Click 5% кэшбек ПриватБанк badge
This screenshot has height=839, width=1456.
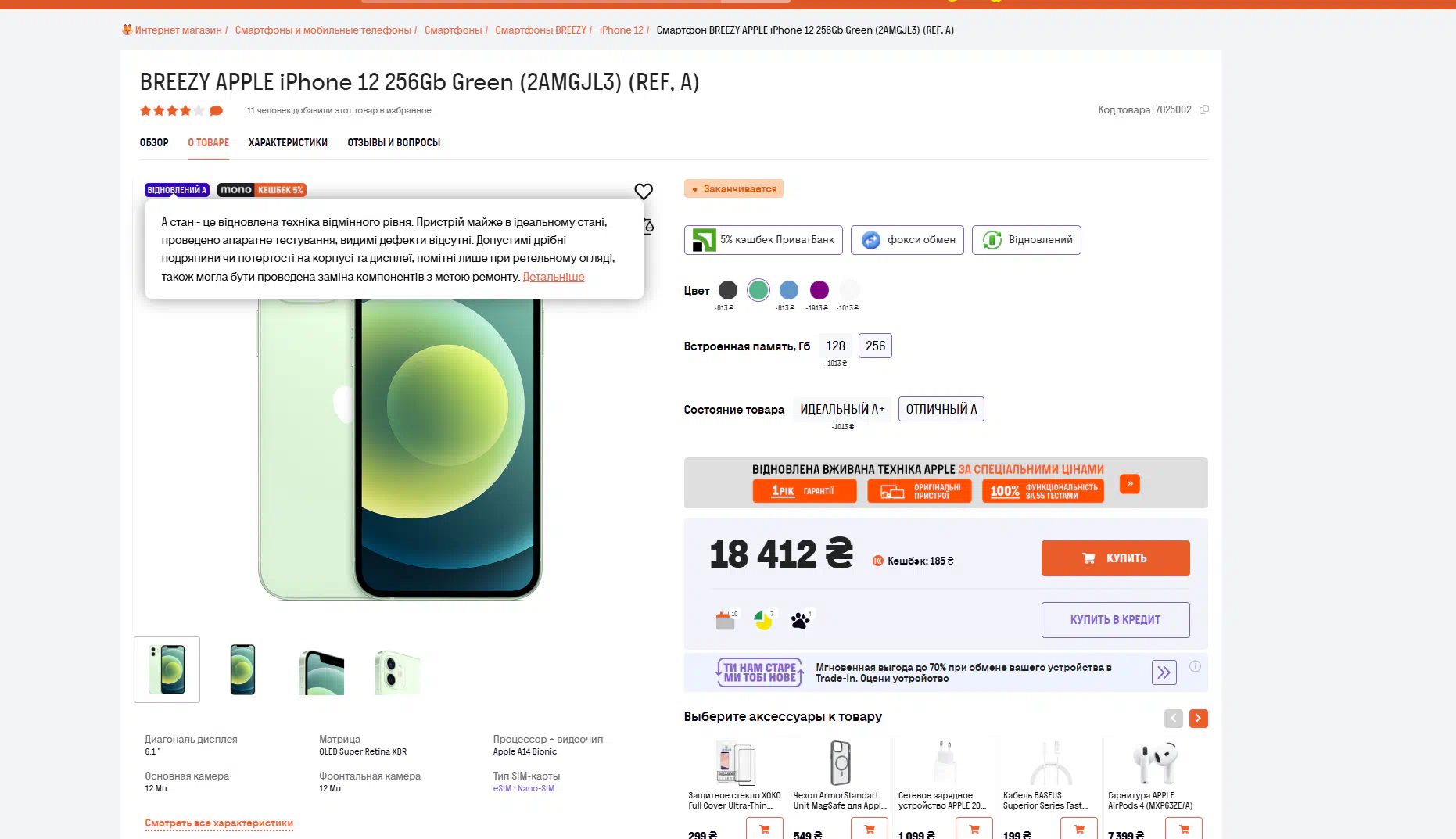click(x=763, y=240)
